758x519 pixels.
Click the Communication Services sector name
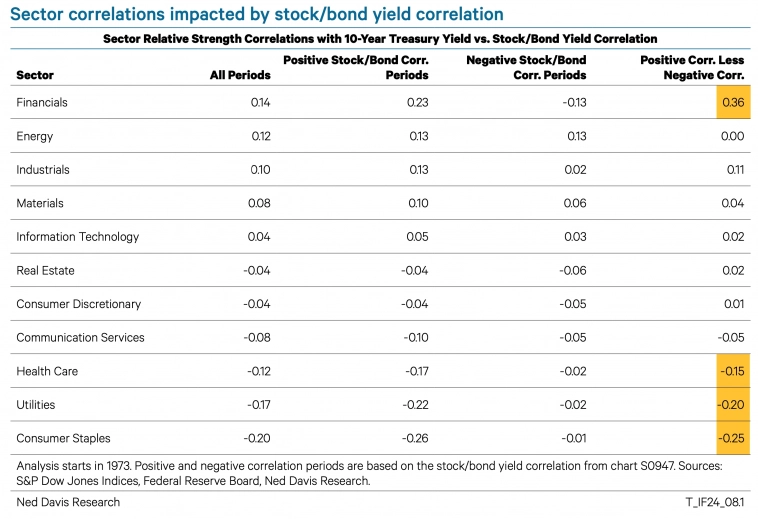(x=80, y=337)
